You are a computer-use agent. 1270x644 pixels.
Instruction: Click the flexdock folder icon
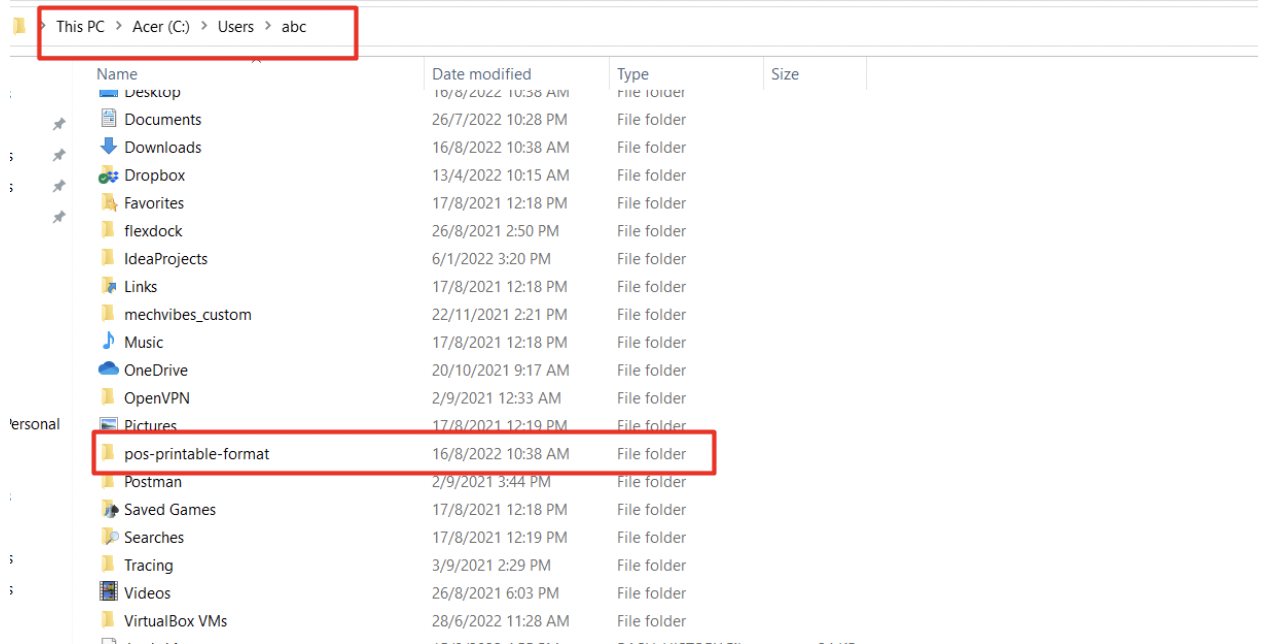[109, 231]
